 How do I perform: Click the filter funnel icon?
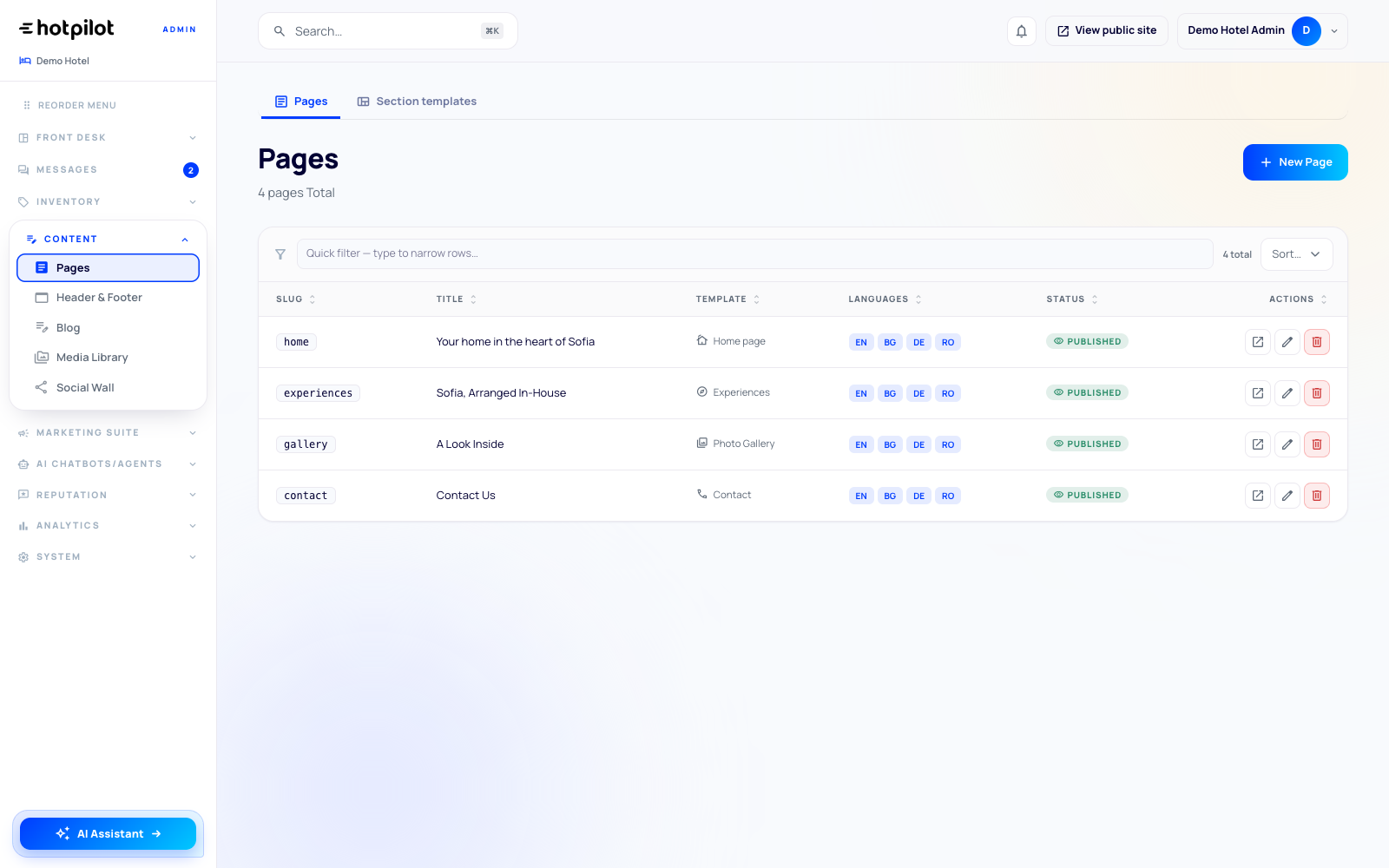(x=280, y=254)
